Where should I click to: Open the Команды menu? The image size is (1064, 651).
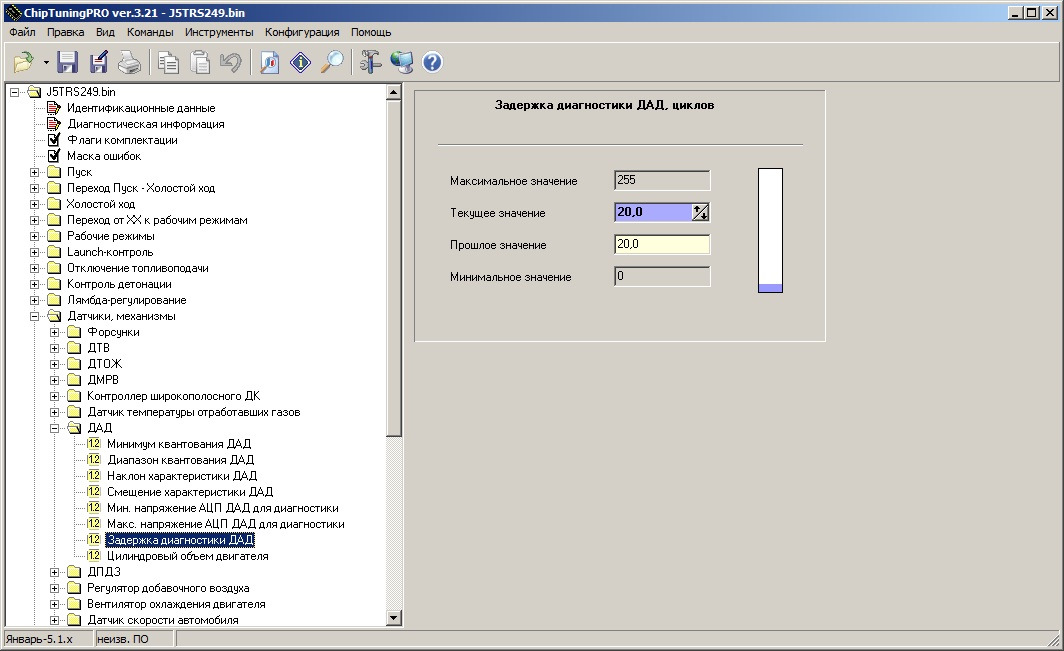(150, 32)
